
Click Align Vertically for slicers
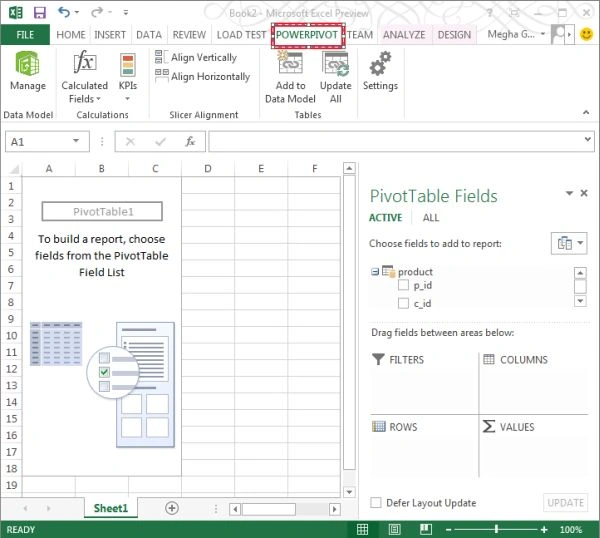coord(196,57)
